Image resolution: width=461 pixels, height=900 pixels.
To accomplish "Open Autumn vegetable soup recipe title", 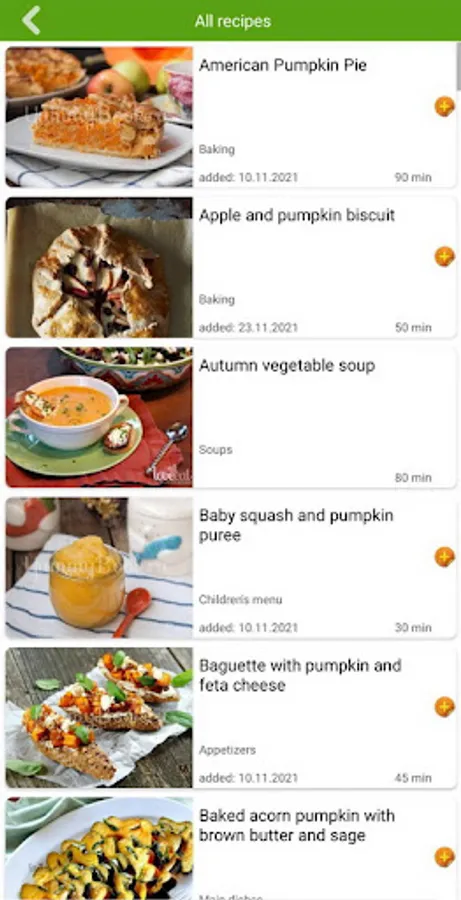I will tap(286, 366).
